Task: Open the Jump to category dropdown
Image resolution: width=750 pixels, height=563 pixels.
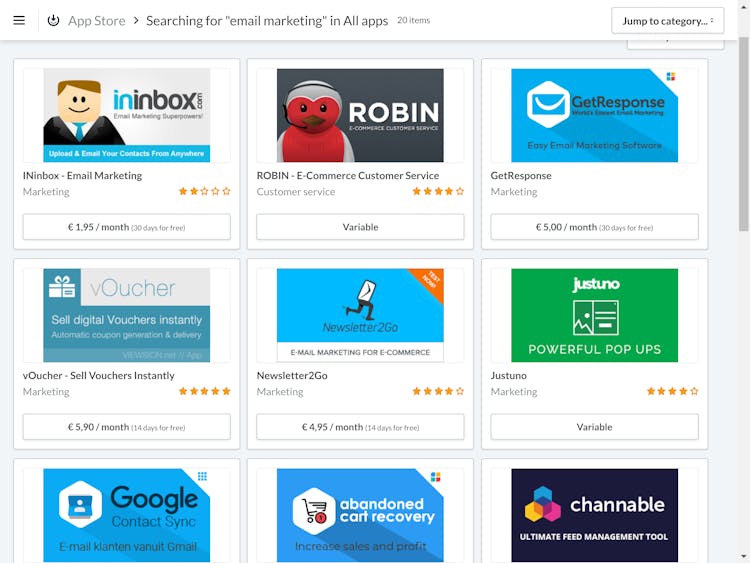Action: point(667,21)
